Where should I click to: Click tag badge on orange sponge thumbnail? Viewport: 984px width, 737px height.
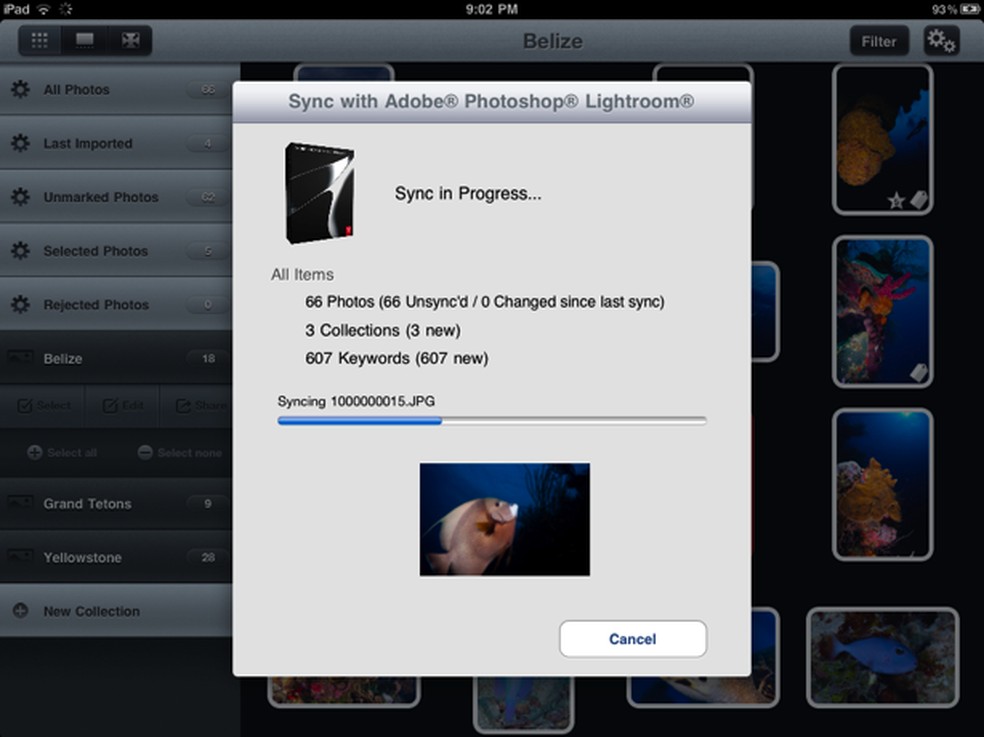click(919, 200)
